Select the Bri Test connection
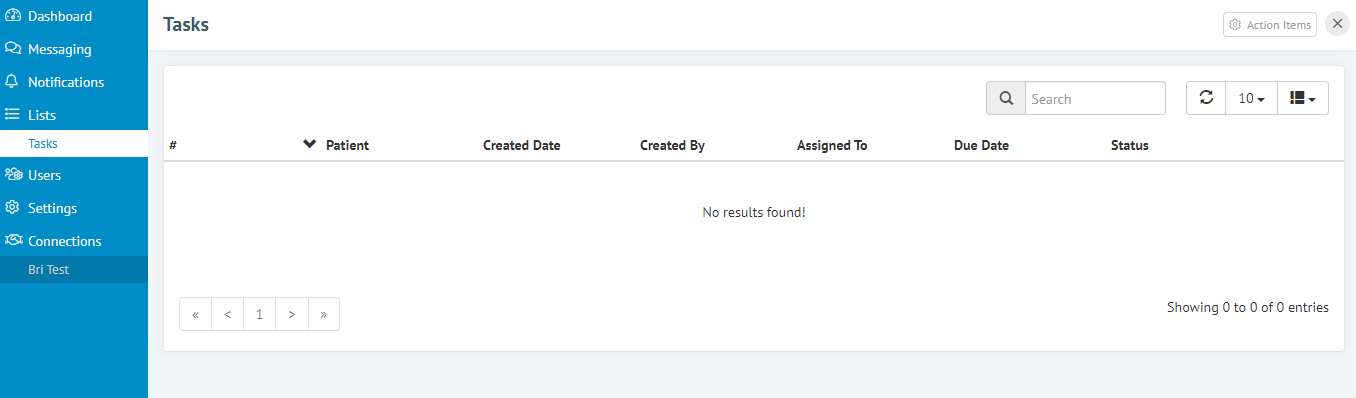This screenshot has height=398, width=1356. (x=74, y=270)
